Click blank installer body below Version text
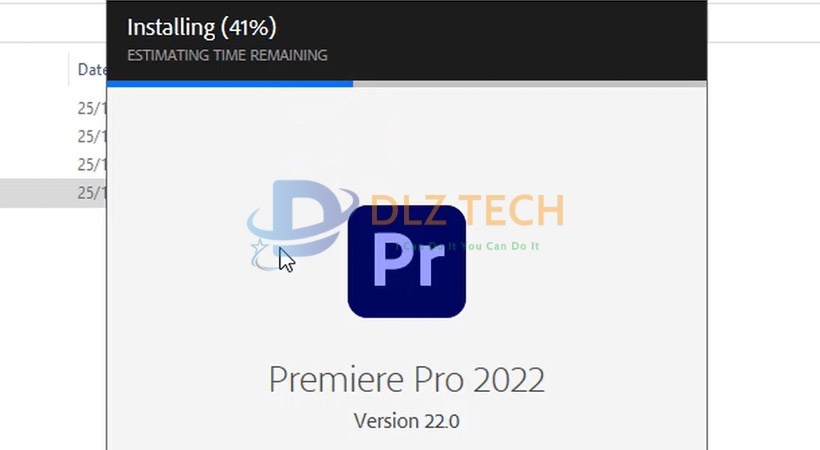 coord(406,441)
